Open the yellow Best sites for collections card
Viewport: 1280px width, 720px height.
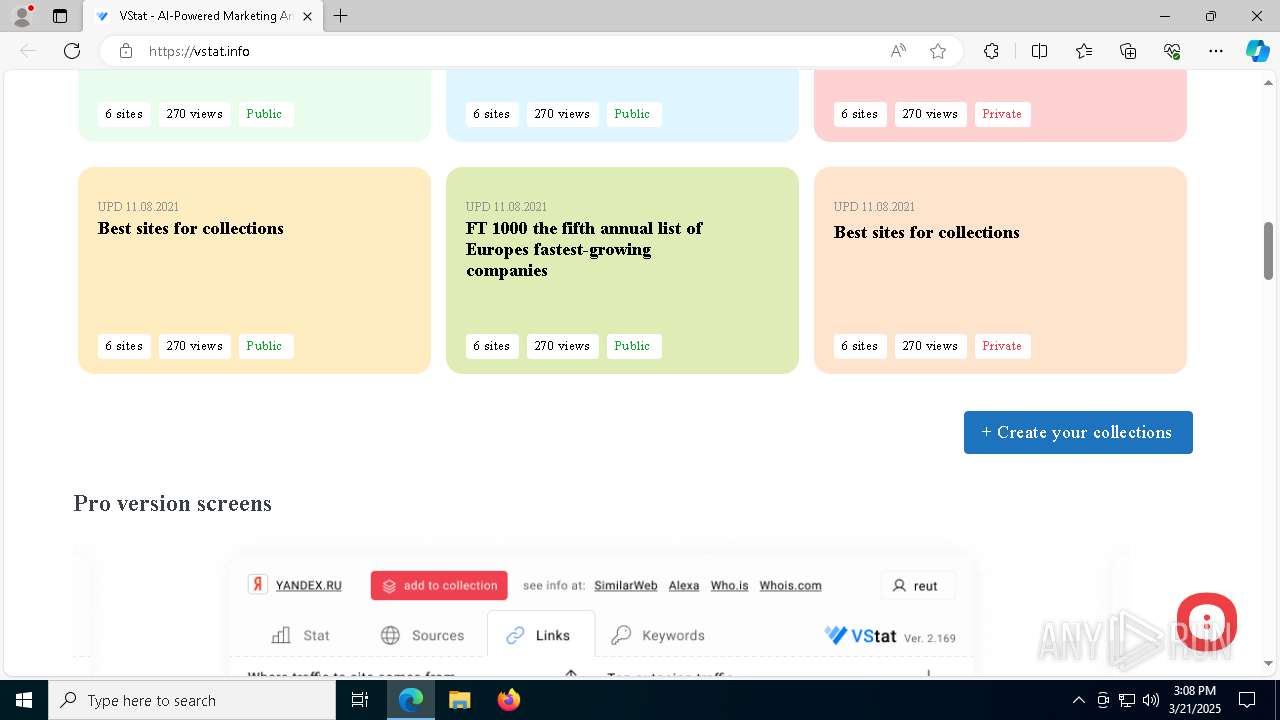254,270
